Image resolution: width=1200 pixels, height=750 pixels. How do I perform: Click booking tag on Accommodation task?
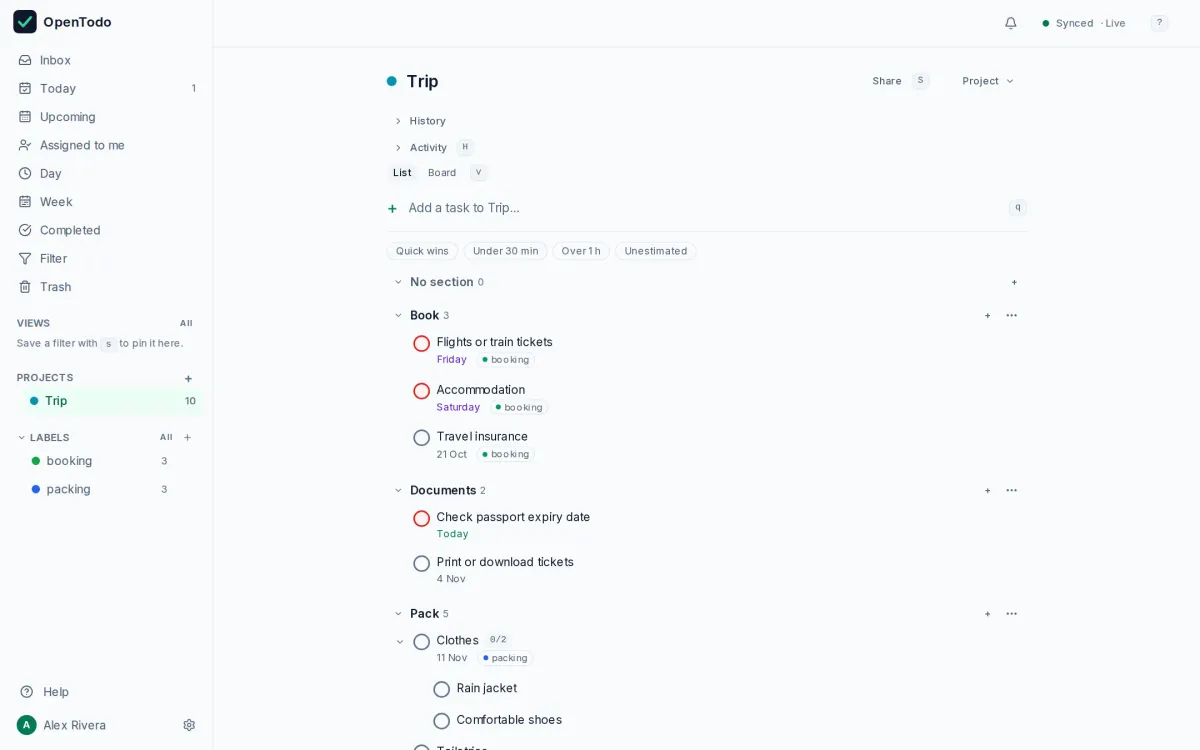[519, 407]
